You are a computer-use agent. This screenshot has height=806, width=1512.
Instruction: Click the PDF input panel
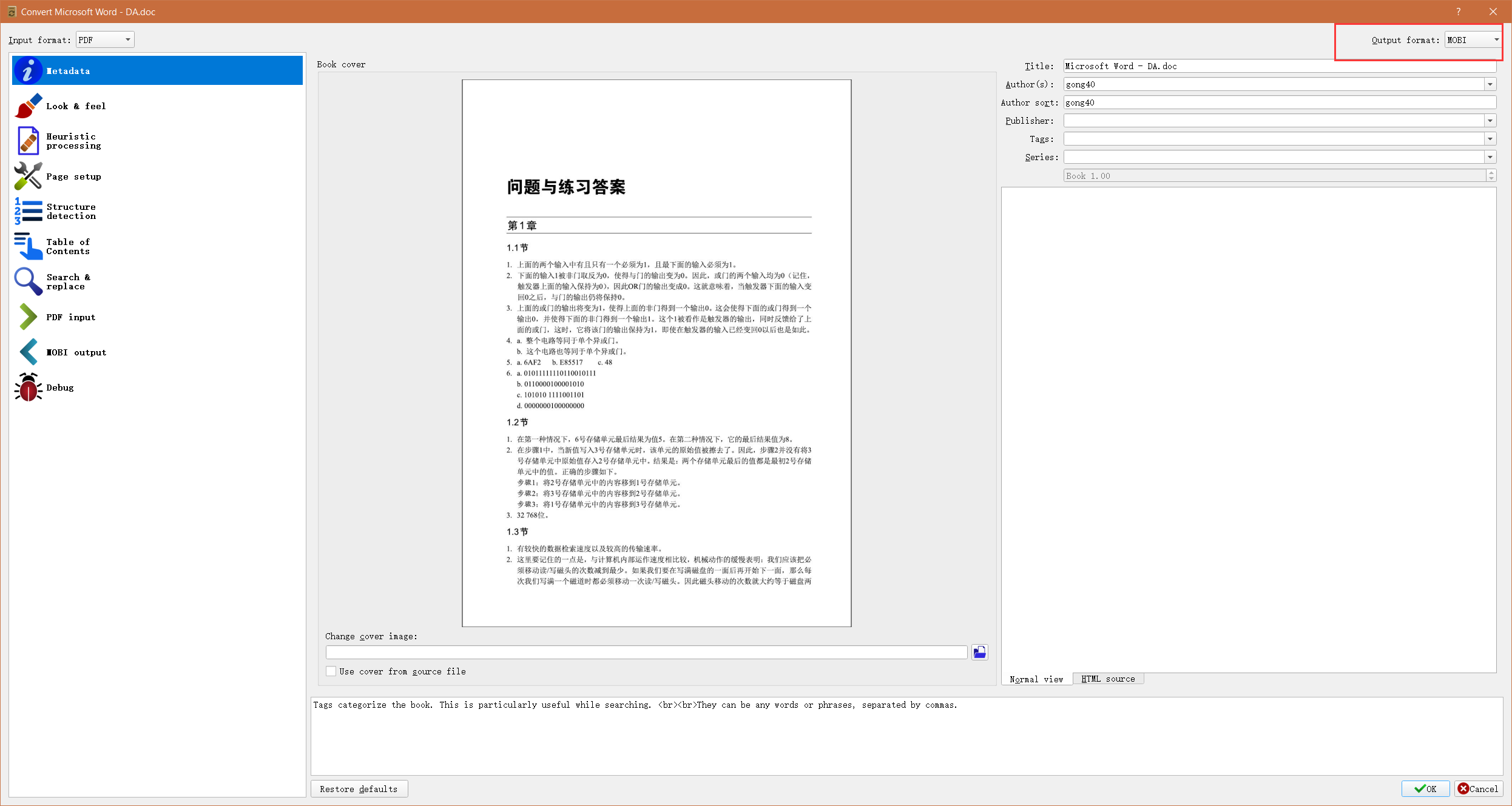[x=155, y=317]
